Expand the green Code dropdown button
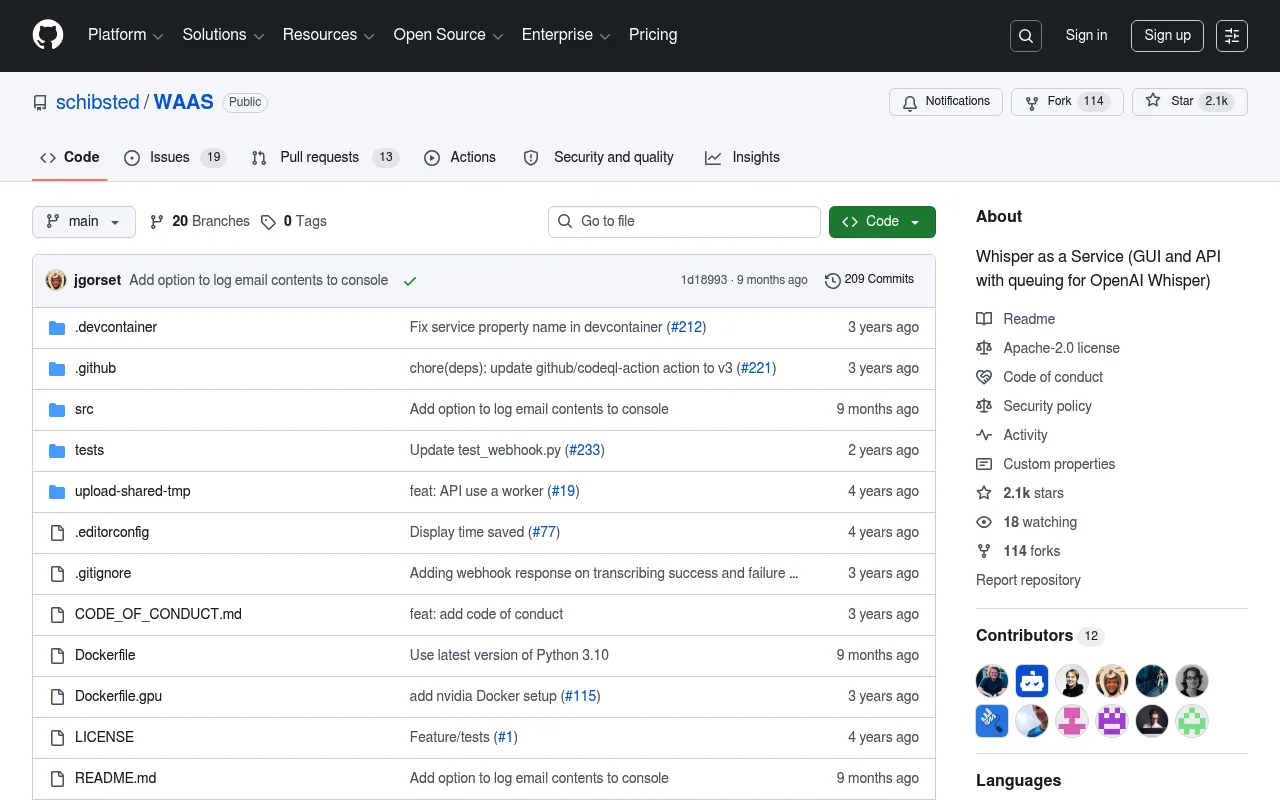This screenshot has height=800, width=1280. click(x=882, y=222)
